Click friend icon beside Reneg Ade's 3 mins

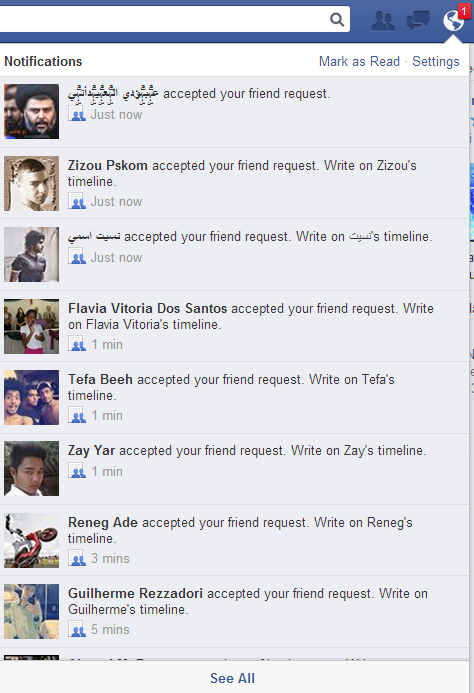click(x=77, y=558)
